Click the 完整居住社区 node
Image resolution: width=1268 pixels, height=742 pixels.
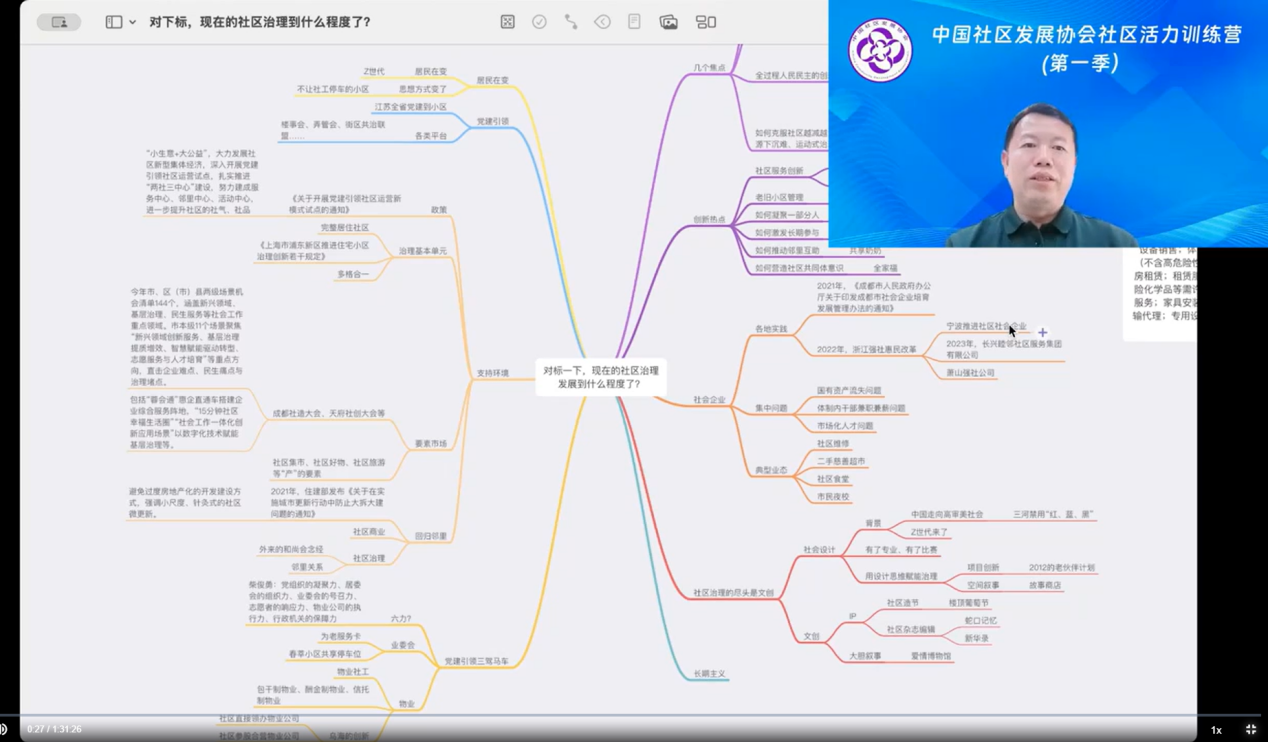345,228
